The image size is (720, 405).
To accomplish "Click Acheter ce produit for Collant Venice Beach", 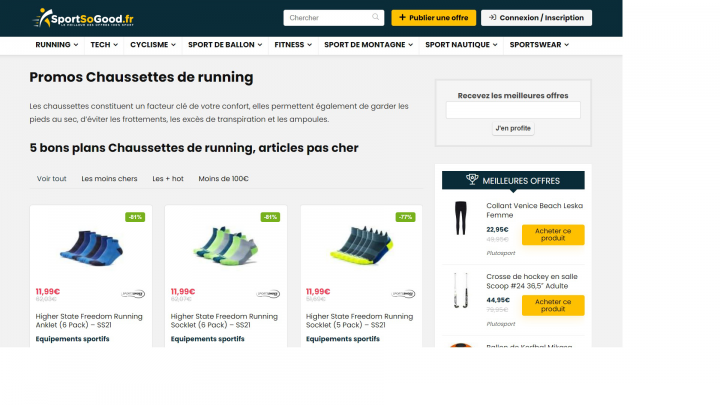I will [x=553, y=235].
